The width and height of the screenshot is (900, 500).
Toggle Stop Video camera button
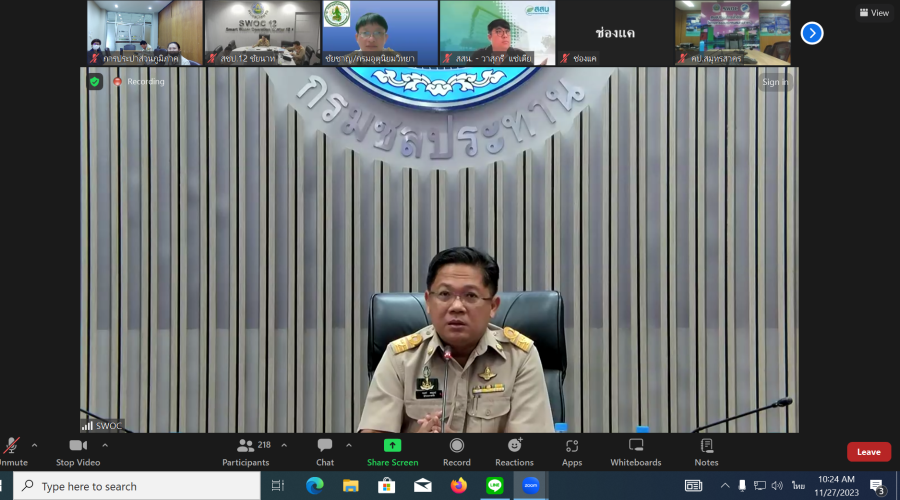(x=77, y=451)
